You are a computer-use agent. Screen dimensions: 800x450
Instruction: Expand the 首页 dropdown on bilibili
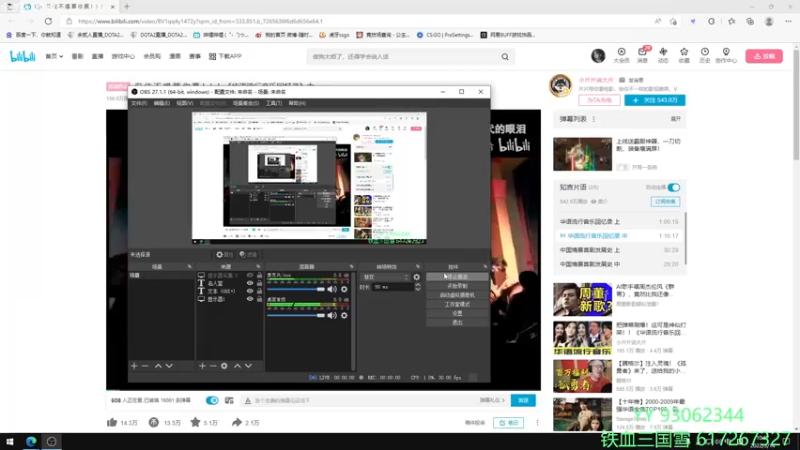[x=54, y=56]
